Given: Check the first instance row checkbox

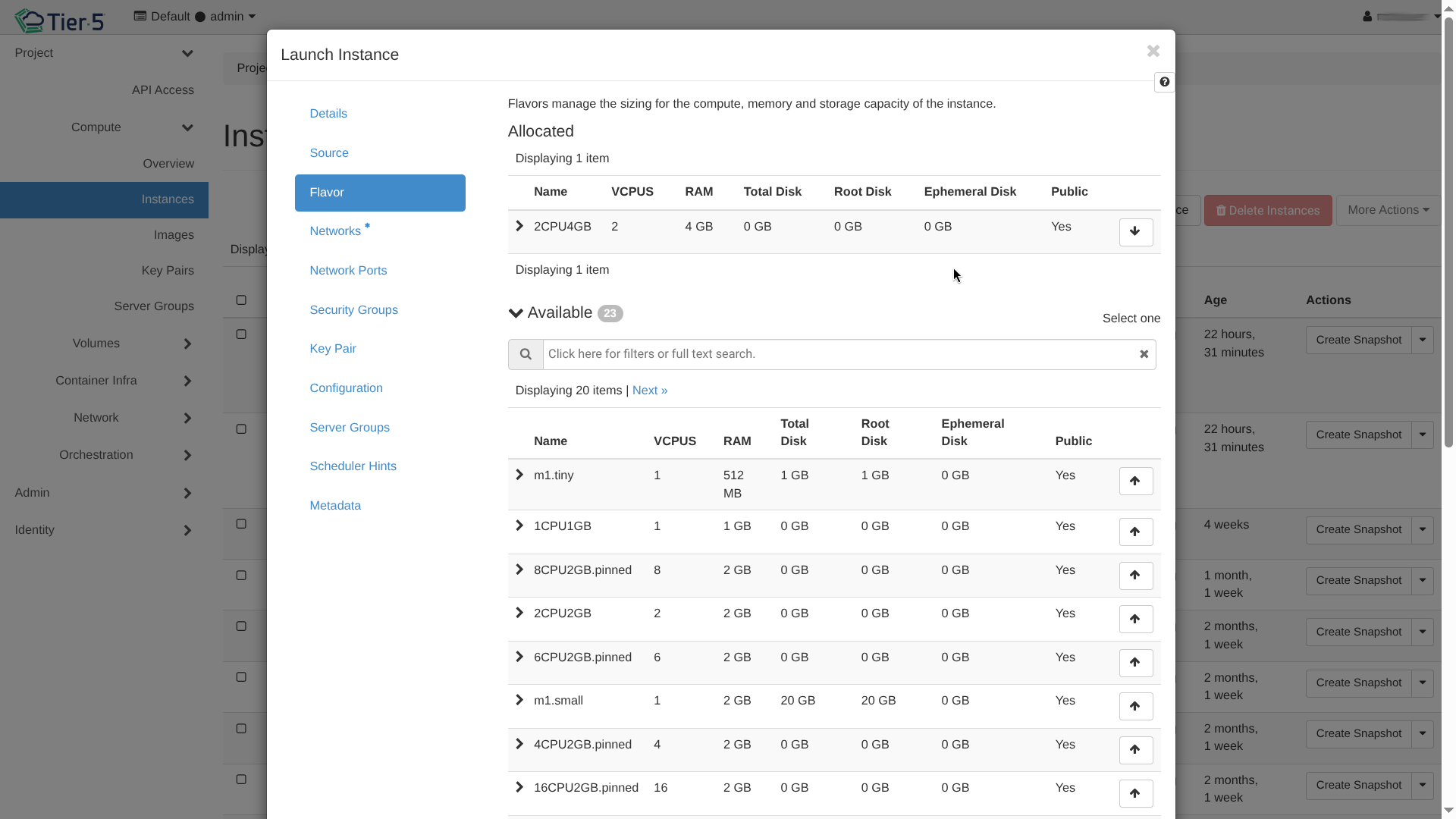Looking at the screenshot, I should pos(241,334).
